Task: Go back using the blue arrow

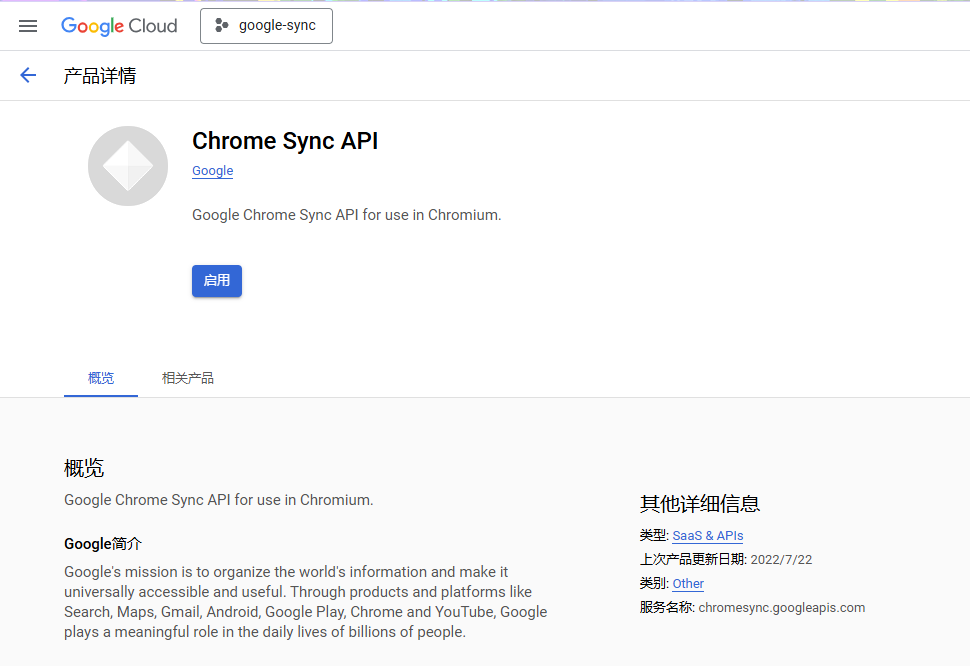Action: (x=28, y=75)
